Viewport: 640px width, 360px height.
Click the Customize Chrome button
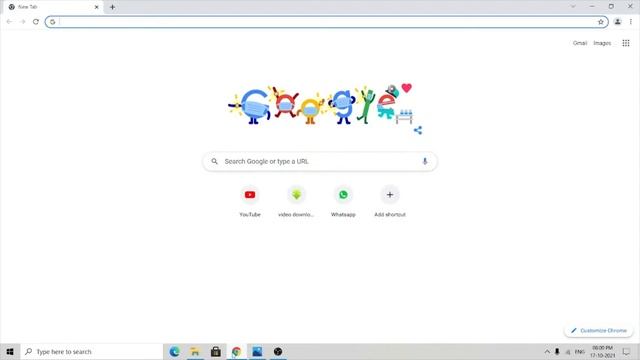[599, 330]
